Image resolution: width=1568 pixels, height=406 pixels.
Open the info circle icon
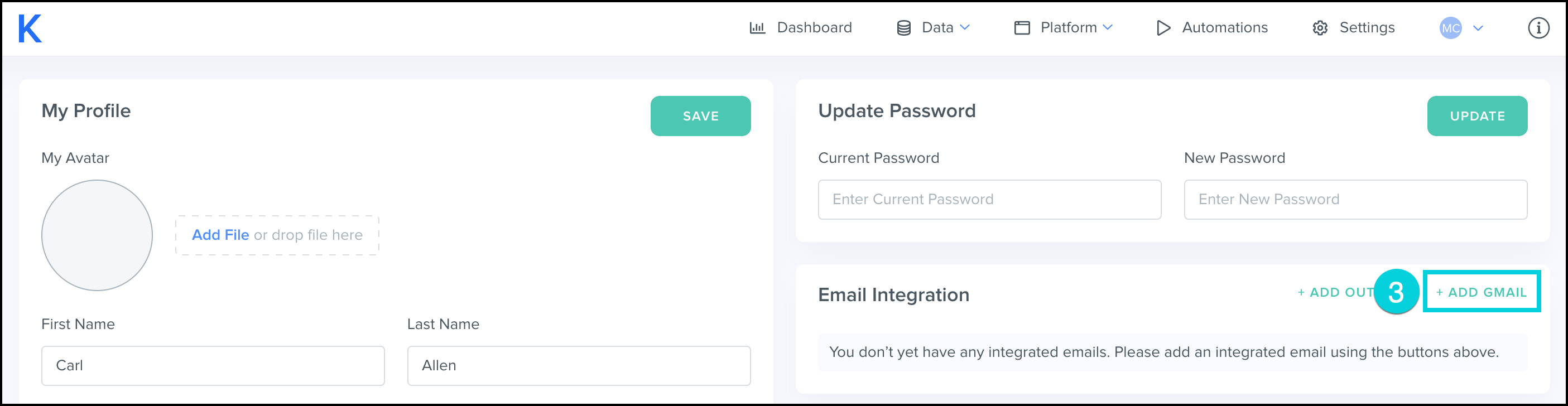tap(1538, 28)
